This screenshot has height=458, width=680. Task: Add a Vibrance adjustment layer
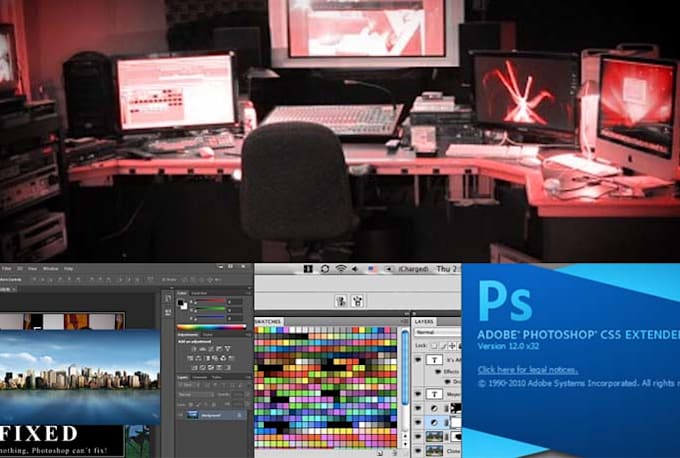click(228, 349)
